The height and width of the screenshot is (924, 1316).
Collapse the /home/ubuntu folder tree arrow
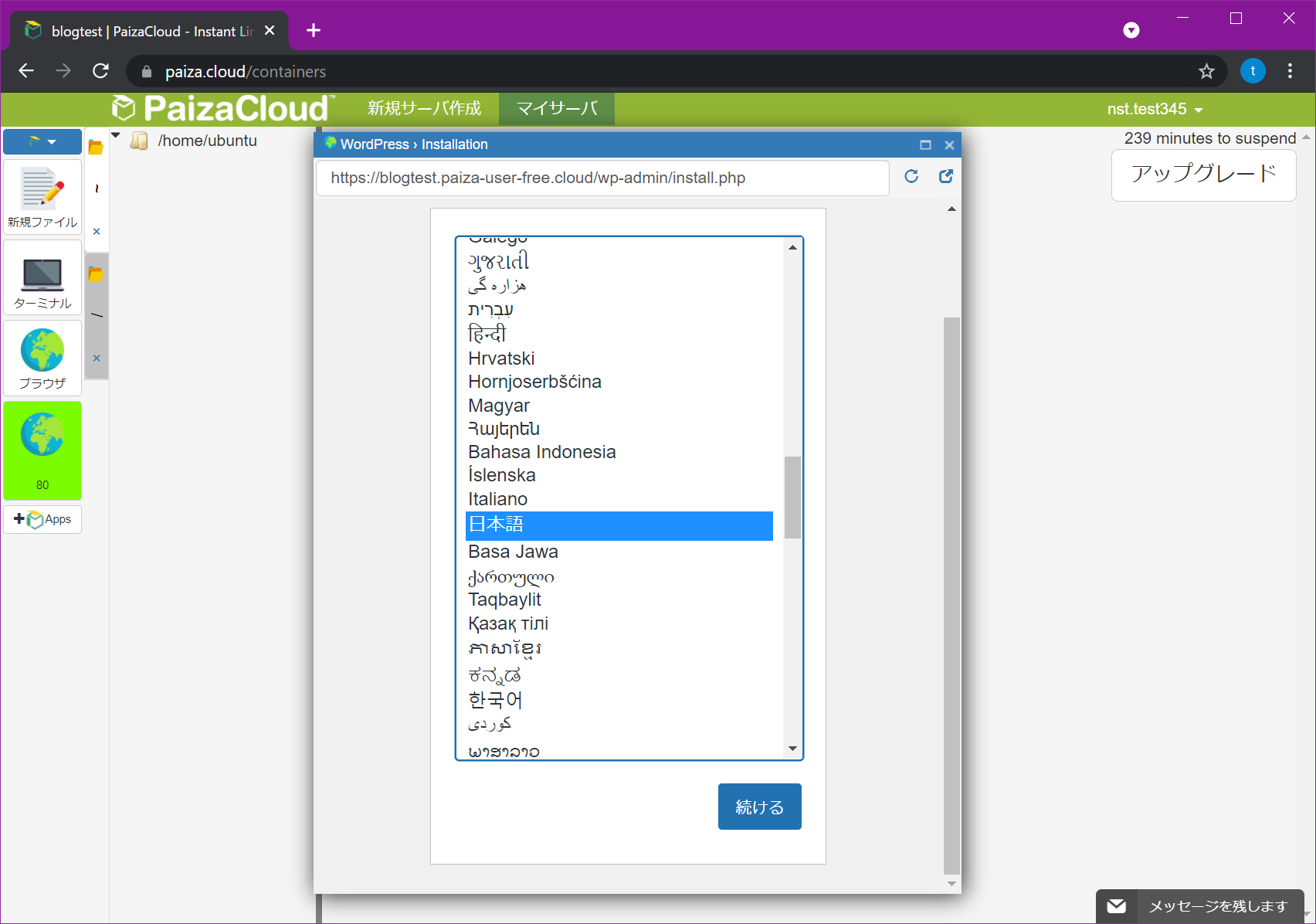point(116,136)
